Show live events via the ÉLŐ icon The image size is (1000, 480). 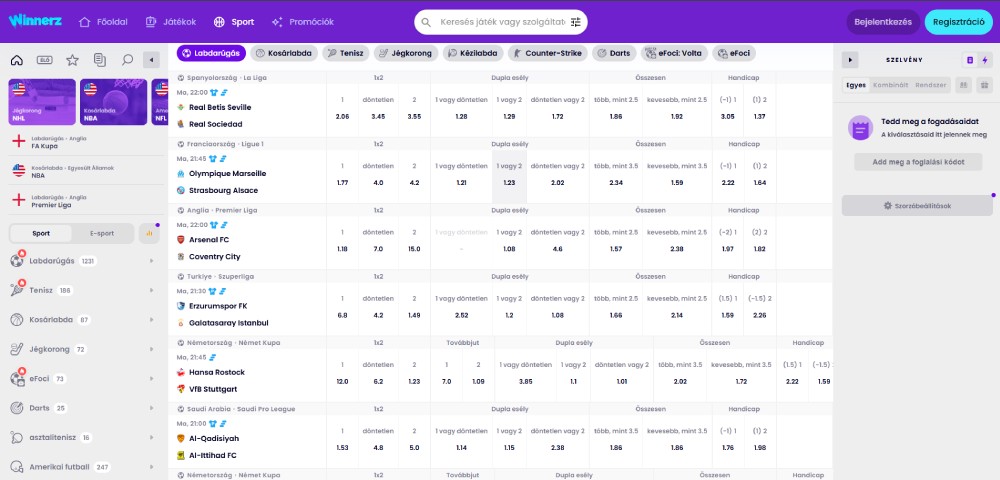[x=45, y=61]
